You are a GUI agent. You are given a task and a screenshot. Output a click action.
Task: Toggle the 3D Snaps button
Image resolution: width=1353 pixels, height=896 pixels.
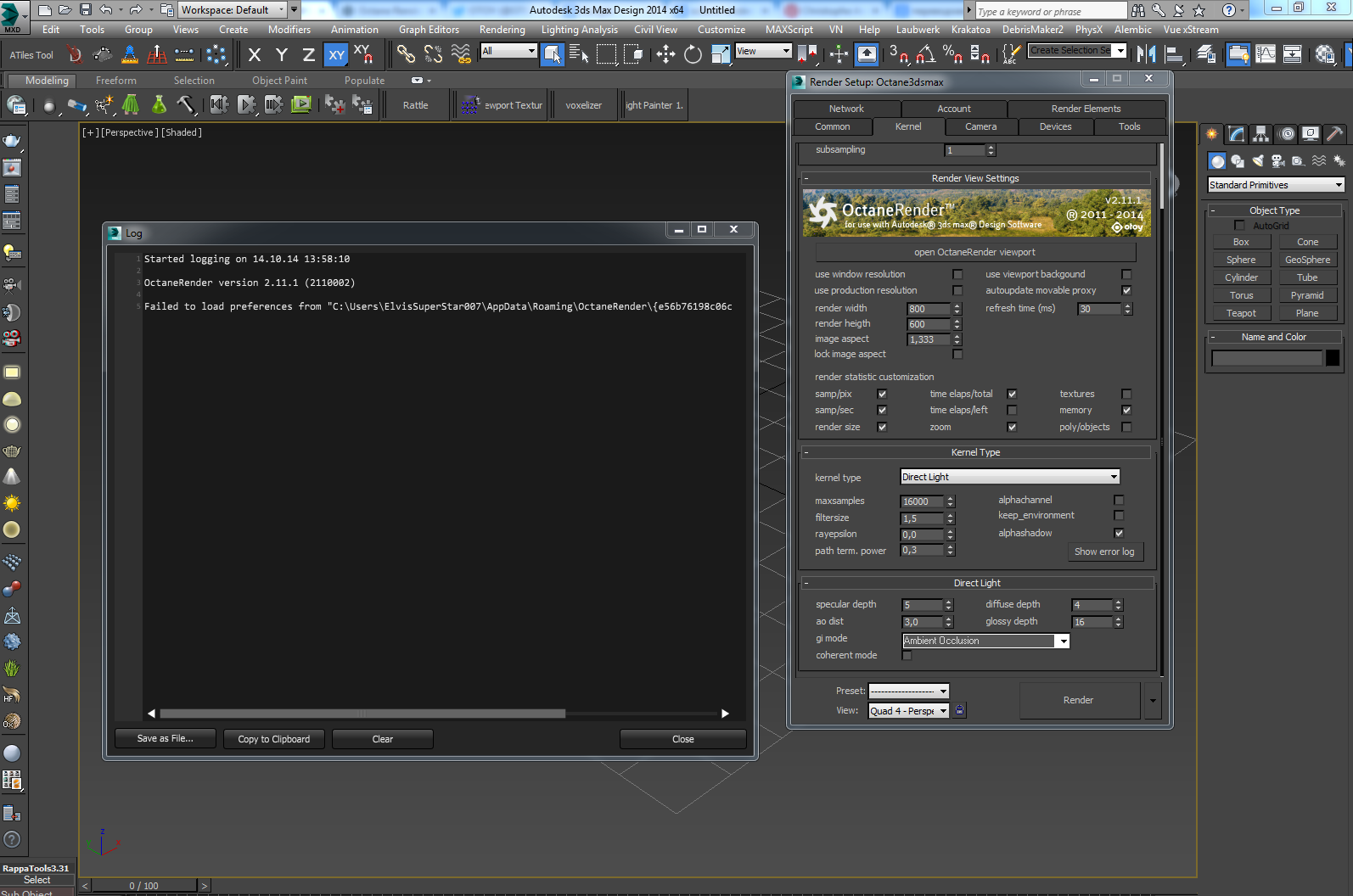898,55
